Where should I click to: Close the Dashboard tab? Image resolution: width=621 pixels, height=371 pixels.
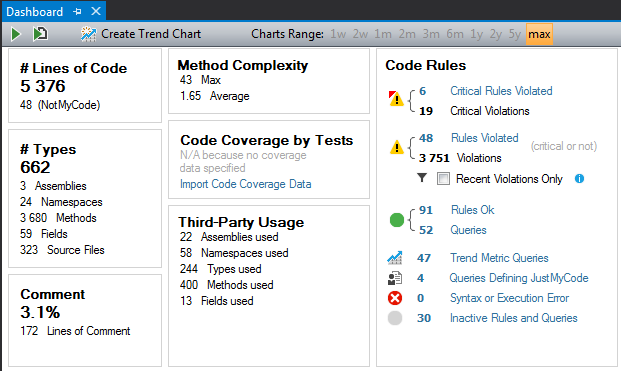pos(96,11)
